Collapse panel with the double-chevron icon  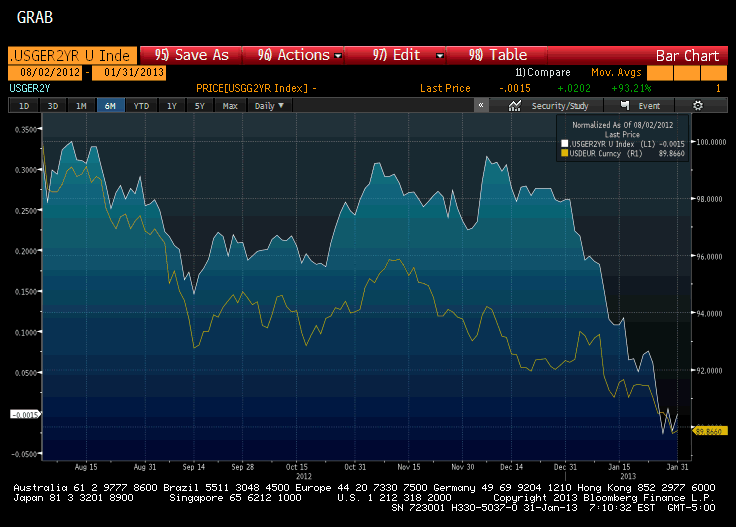[481, 105]
